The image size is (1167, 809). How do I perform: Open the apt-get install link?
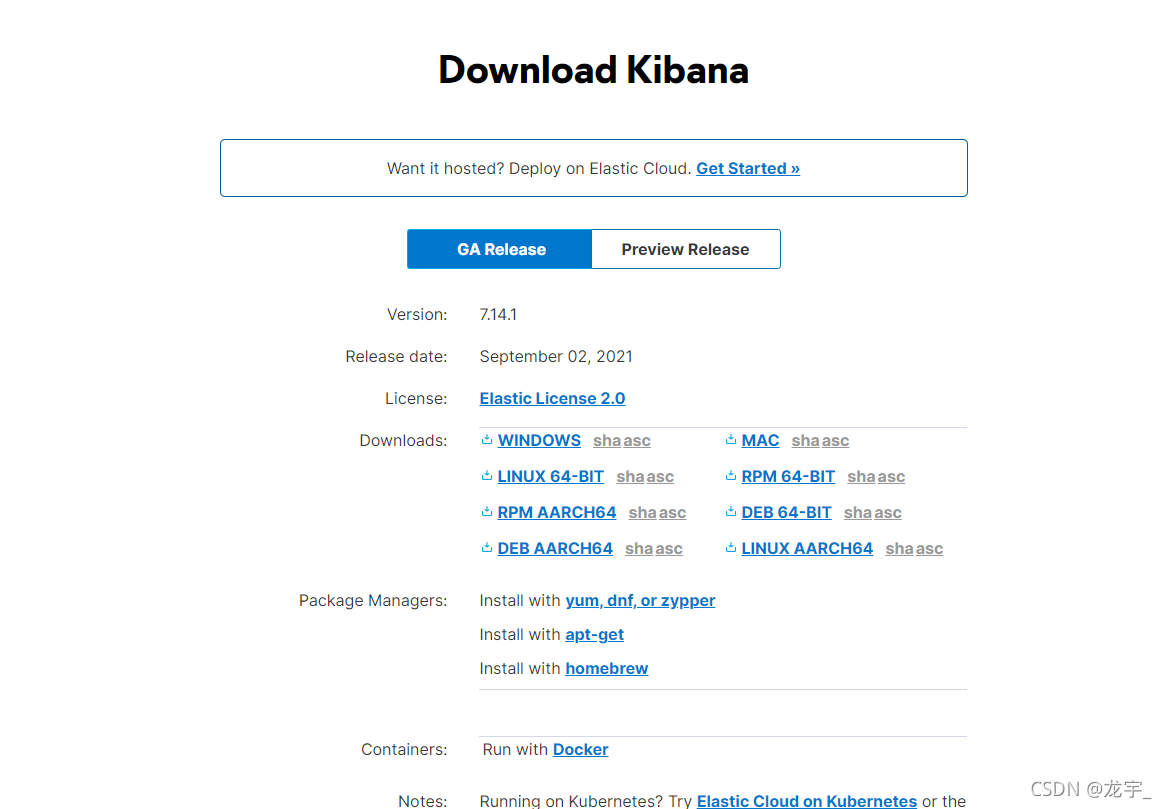pyautogui.click(x=594, y=635)
